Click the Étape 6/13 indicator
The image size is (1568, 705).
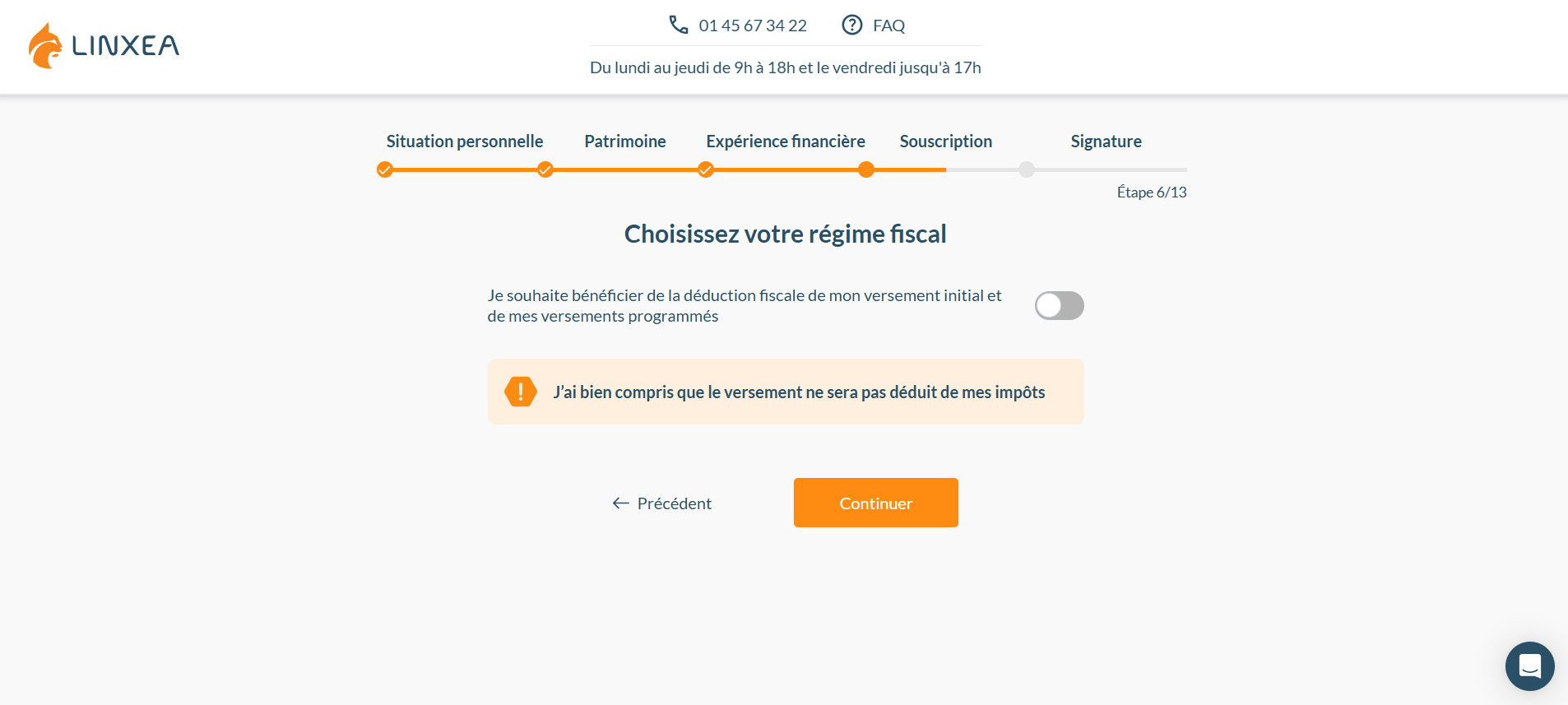tap(1152, 192)
